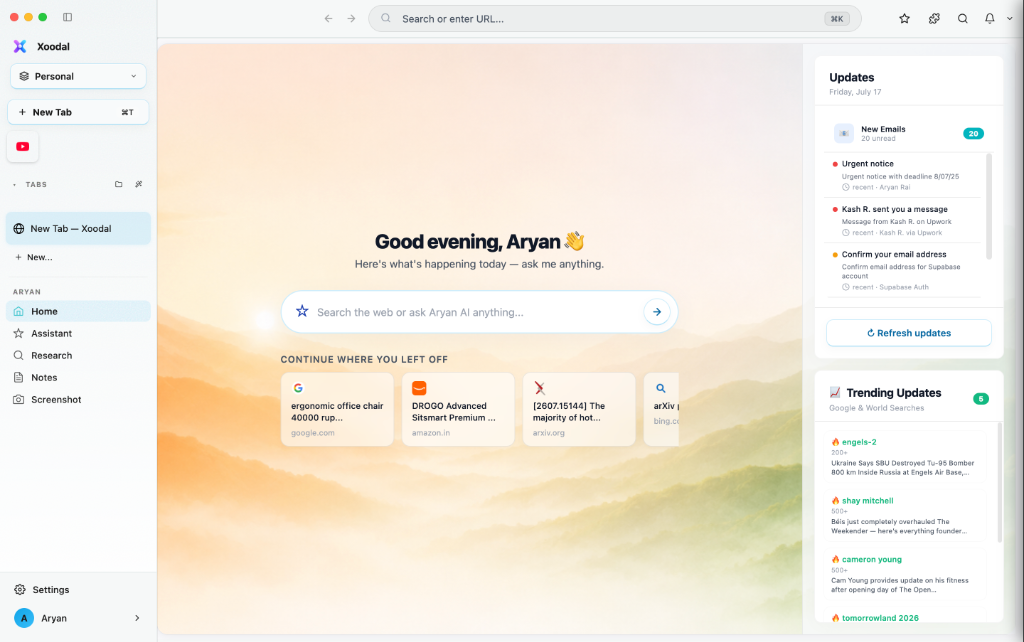Screen dimensions: 1024x642
Task: Click the Trending Updates chart icon
Action: click(835, 393)
